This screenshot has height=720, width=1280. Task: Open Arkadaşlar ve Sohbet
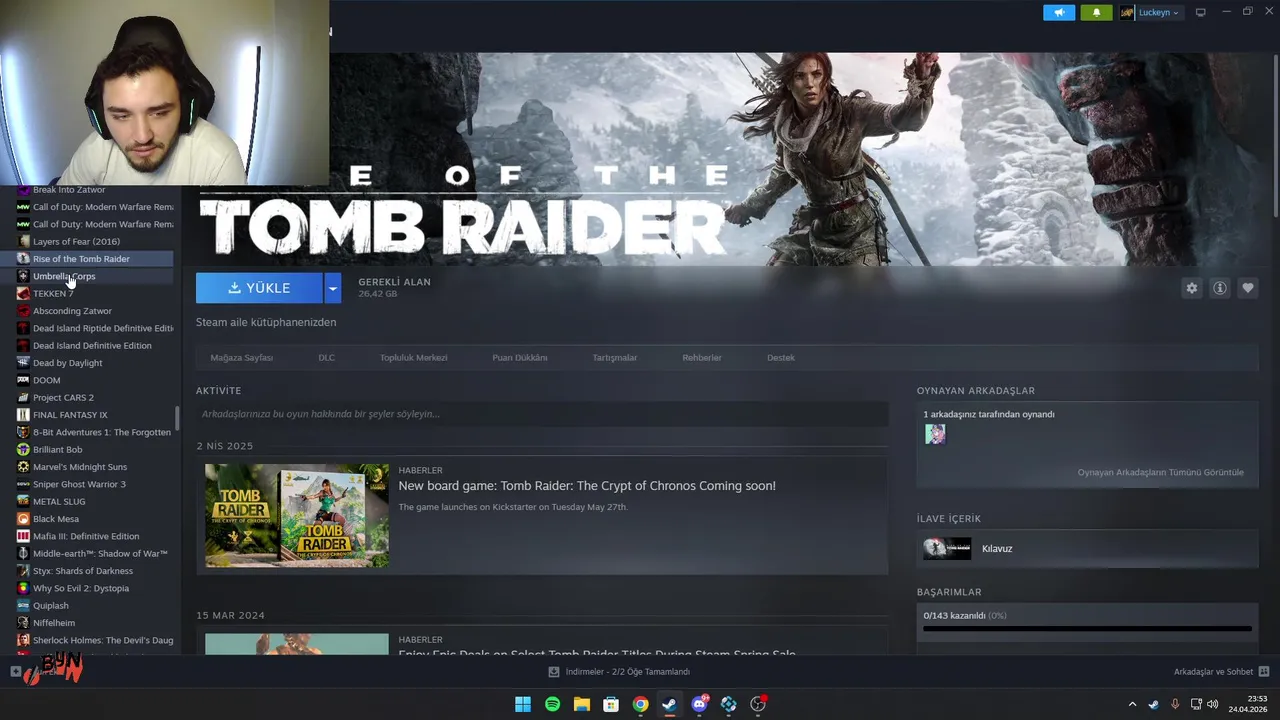point(1222,672)
